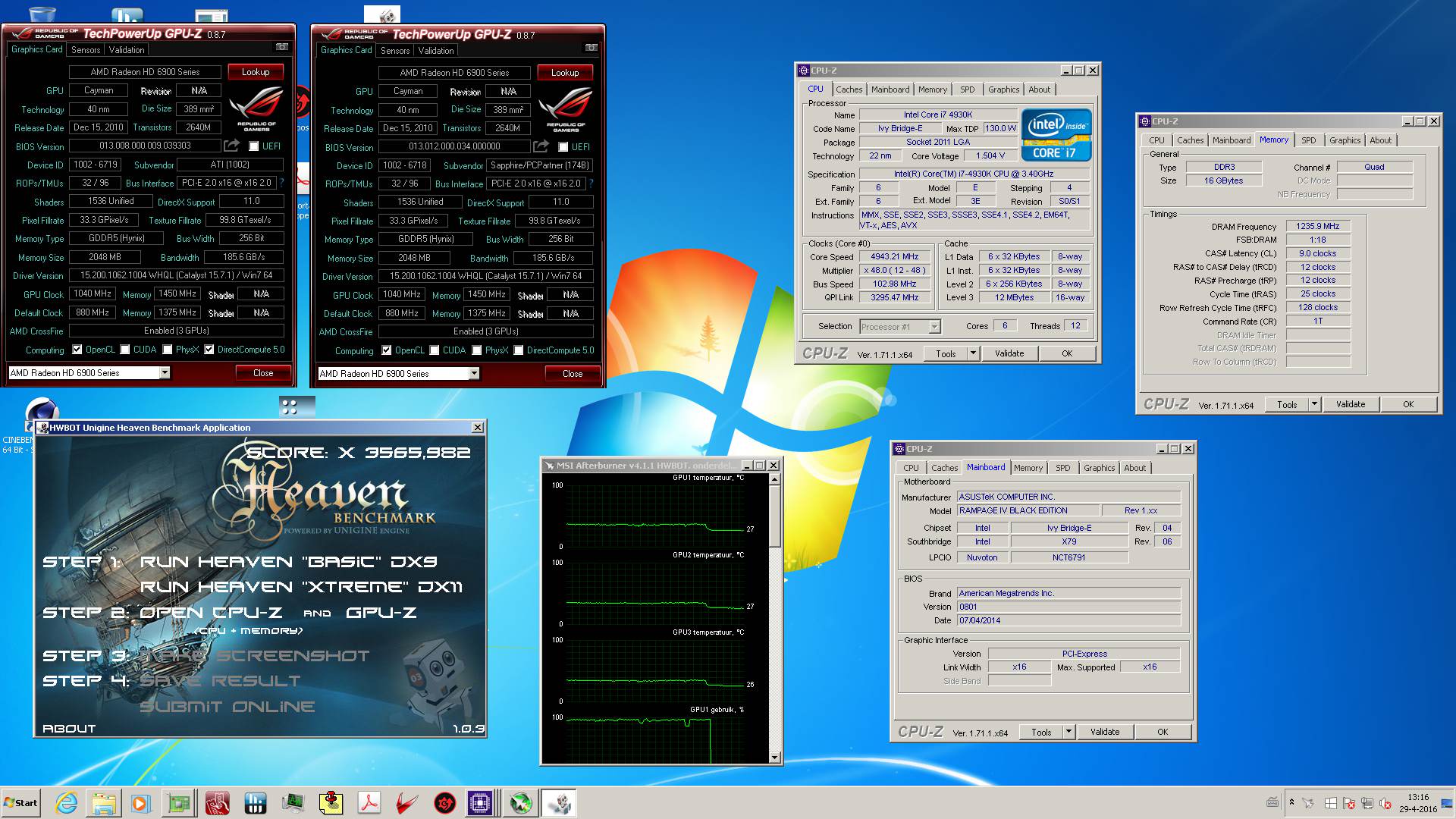Click screenshot camera icon in left GPU-Z window
The height and width of the screenshot is (819, 1456).
pyautogui.click(x=281, y=47)
